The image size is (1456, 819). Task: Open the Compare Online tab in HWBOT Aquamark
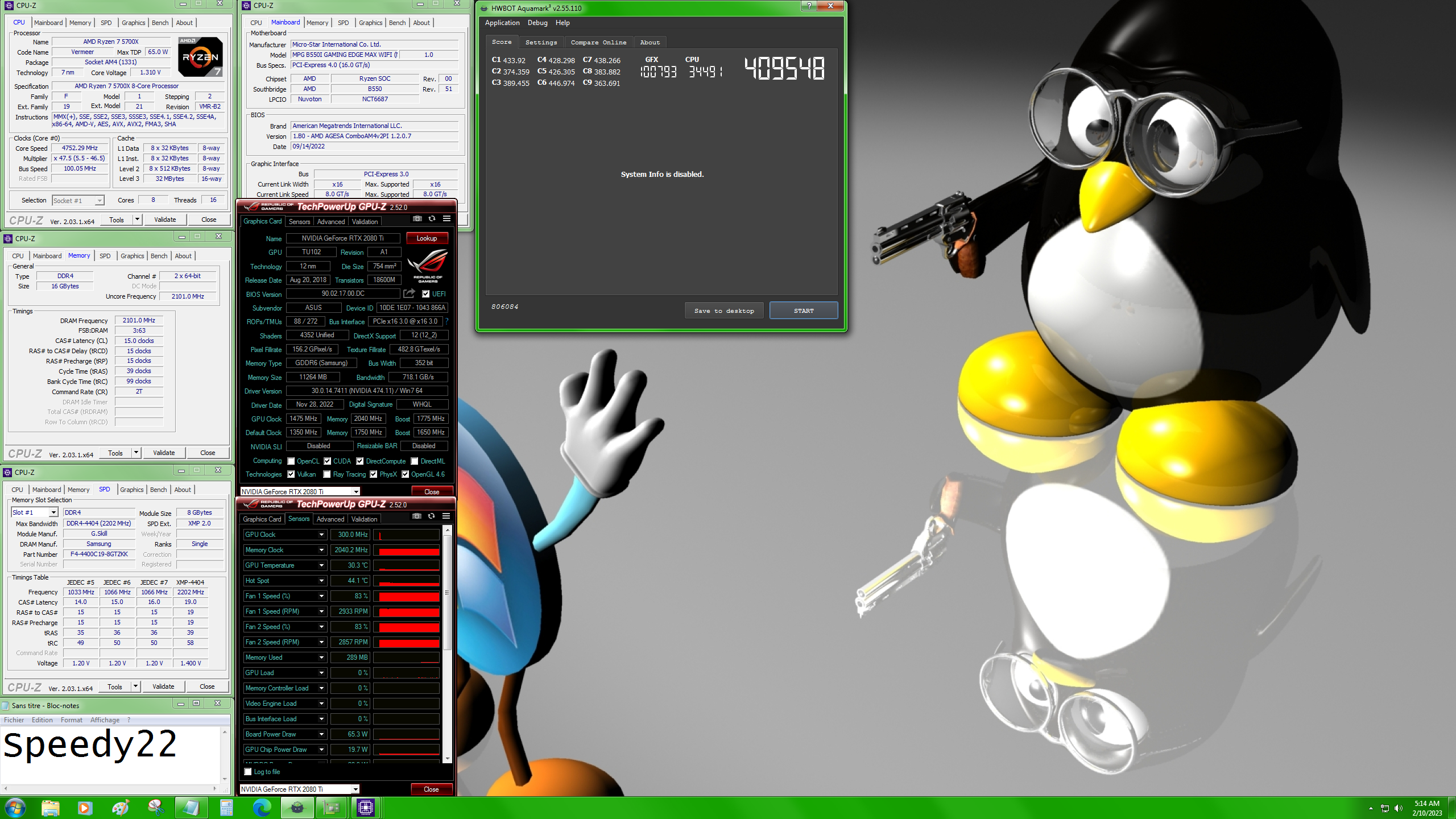[598, 42]
